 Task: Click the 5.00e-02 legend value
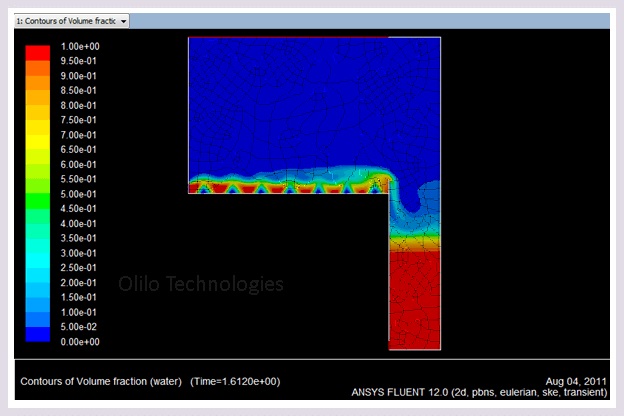pos(78,326)
